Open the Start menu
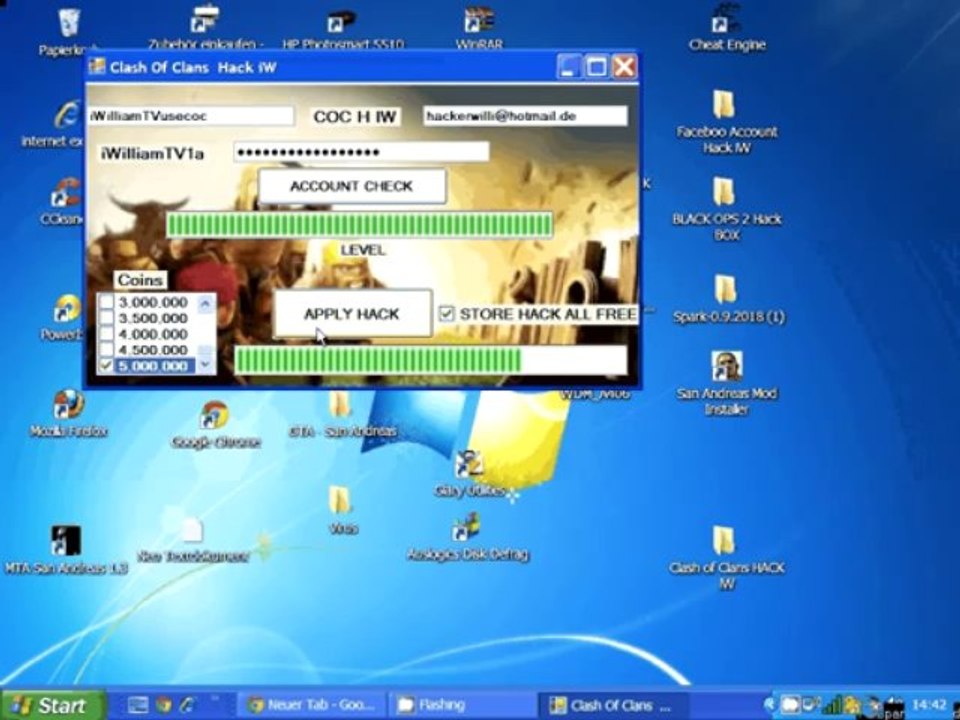 point(53,705)
